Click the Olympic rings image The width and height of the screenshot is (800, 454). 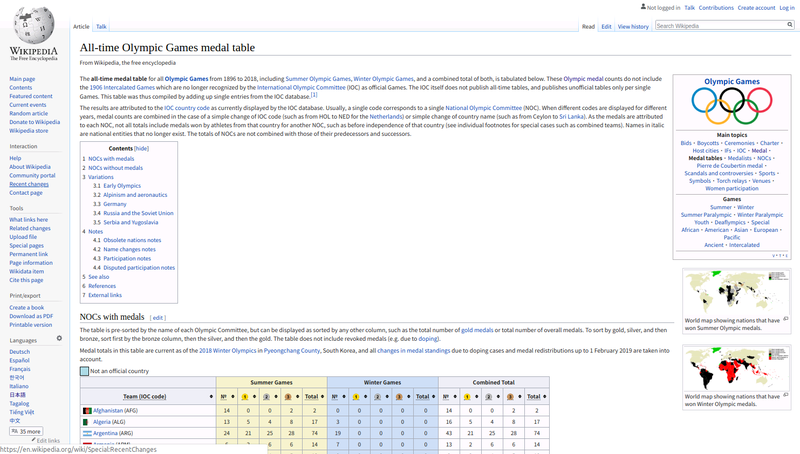click(x=732, y=106)
